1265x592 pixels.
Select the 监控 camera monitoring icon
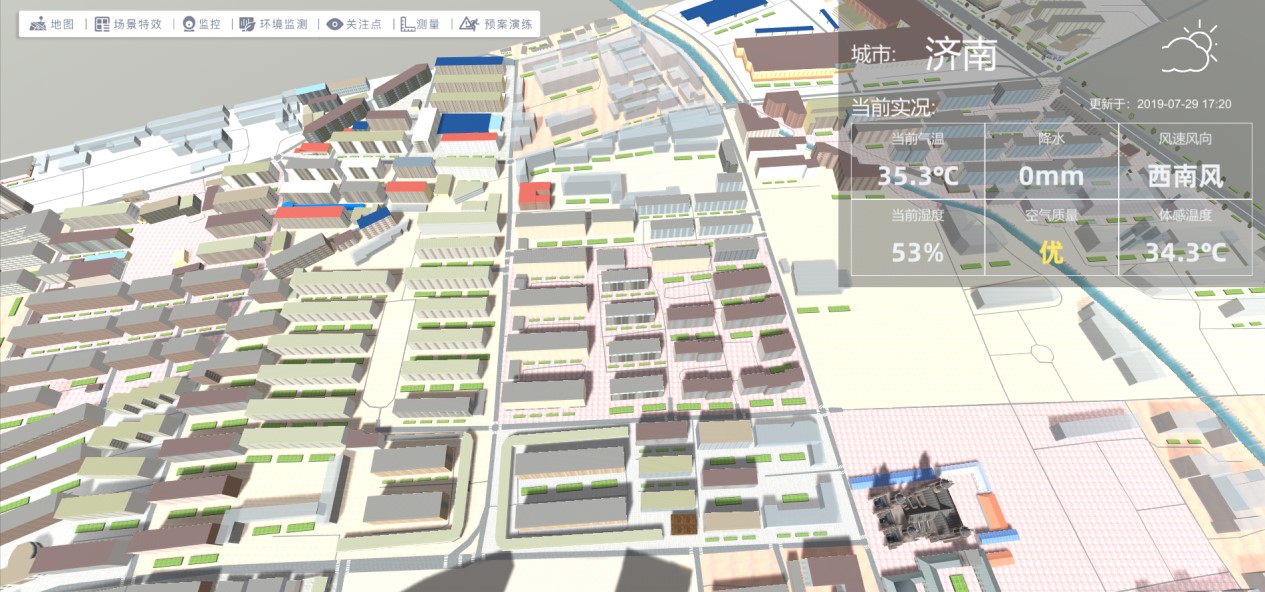click(x=188, y=24)
